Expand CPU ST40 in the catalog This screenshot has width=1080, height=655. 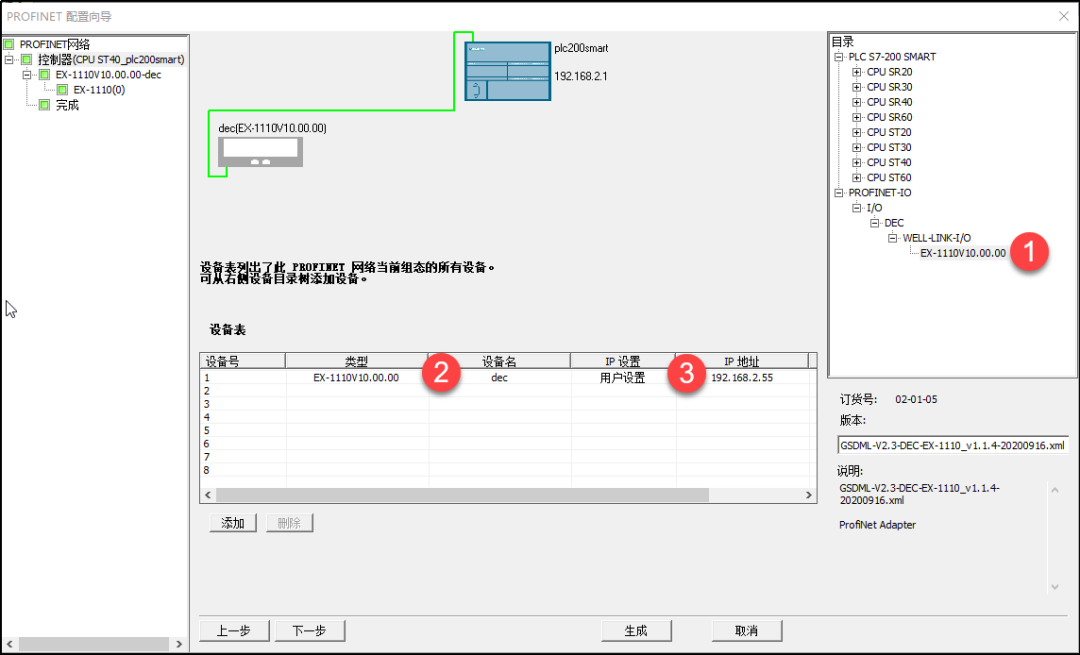click(856, 163)
